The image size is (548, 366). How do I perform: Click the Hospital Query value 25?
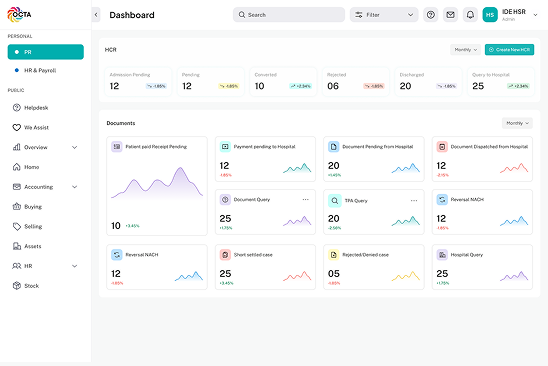pos(442,274)
